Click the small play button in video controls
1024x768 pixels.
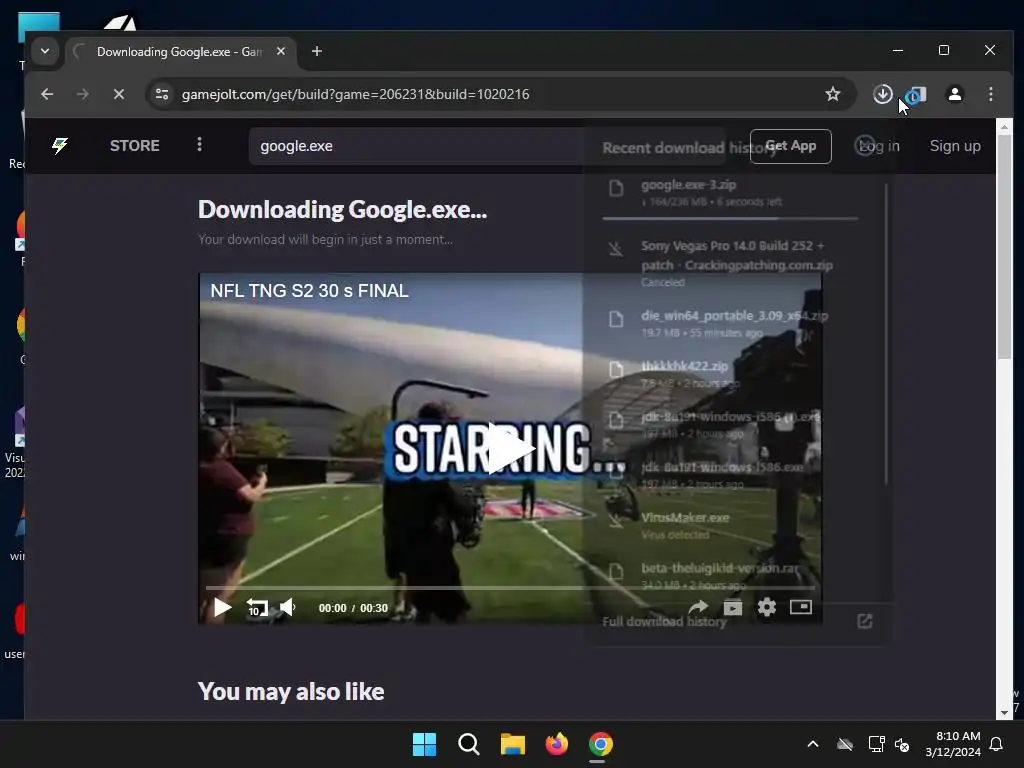pyautogui.click(x=223, y=608)
